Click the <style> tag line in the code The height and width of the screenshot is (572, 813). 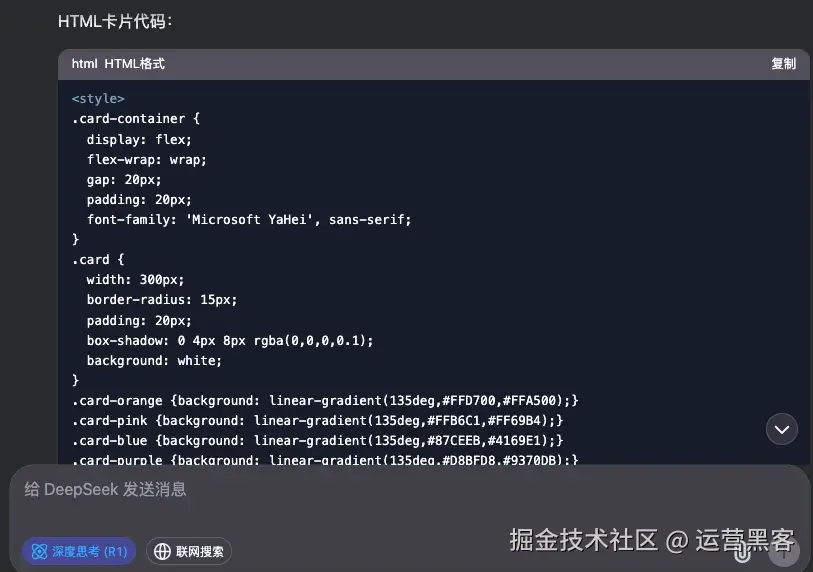(98, 99)
